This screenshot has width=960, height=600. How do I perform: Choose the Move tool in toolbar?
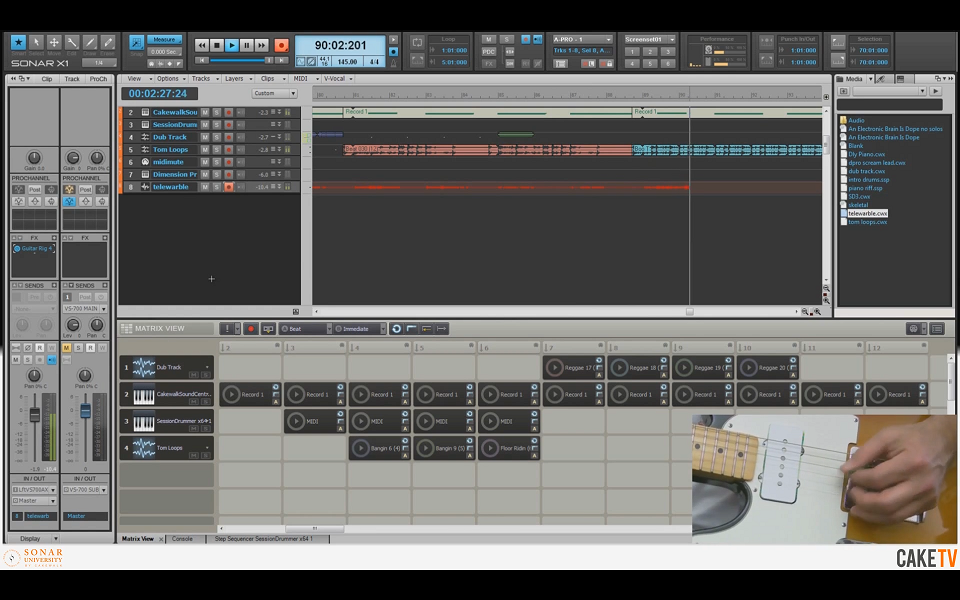pyautogui.click(x=54, y=43)
